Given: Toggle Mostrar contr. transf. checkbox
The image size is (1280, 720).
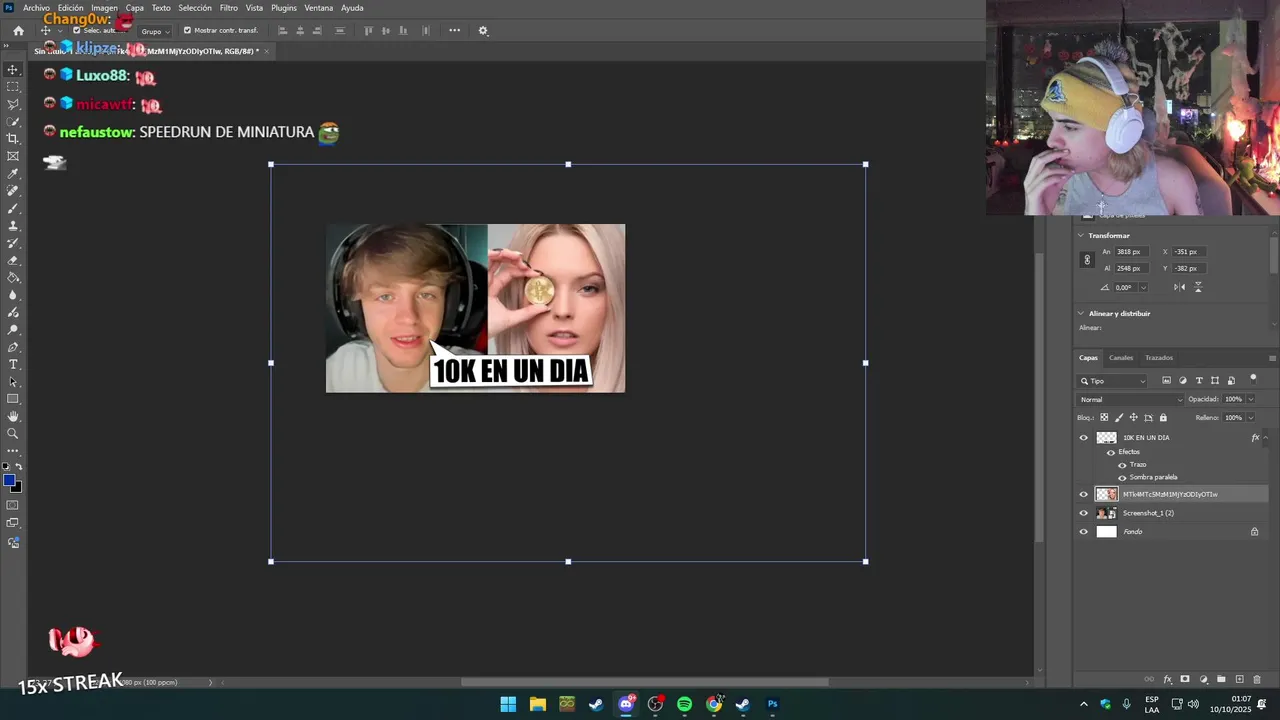Looking at the screenshot, I should point(187,31).
